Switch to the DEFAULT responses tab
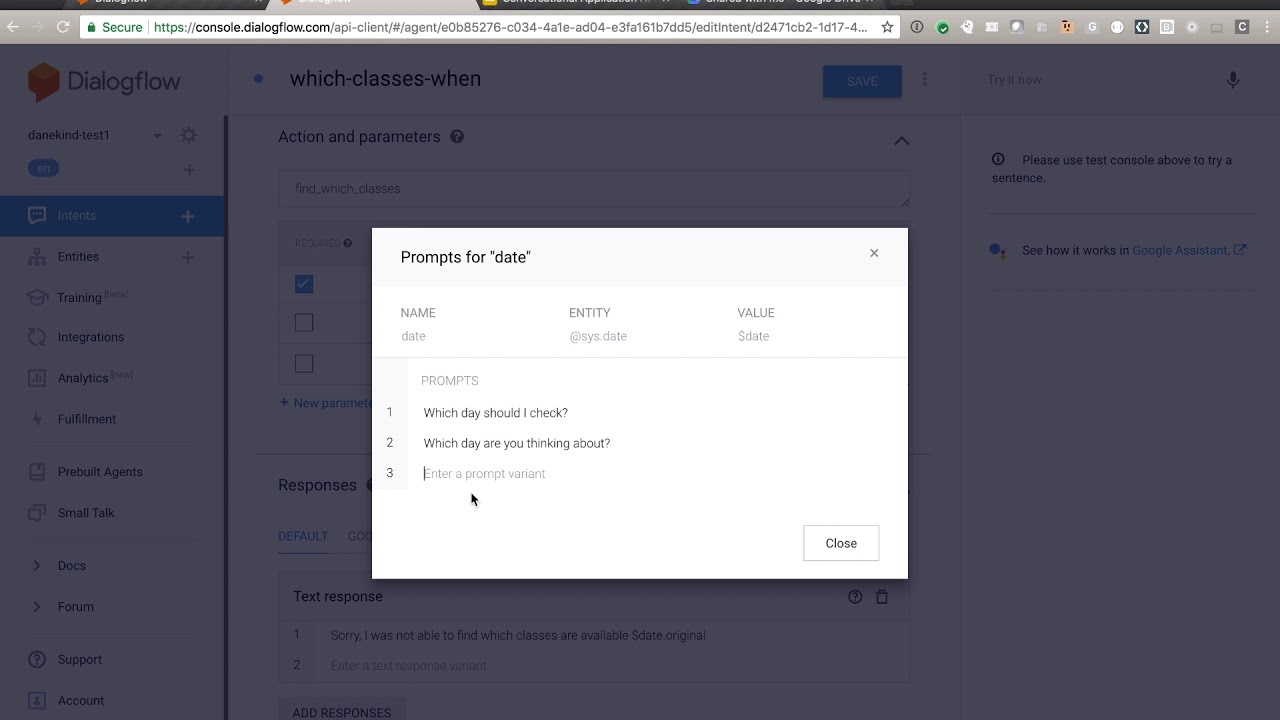The image size is (1280, 720). [303, 536]
